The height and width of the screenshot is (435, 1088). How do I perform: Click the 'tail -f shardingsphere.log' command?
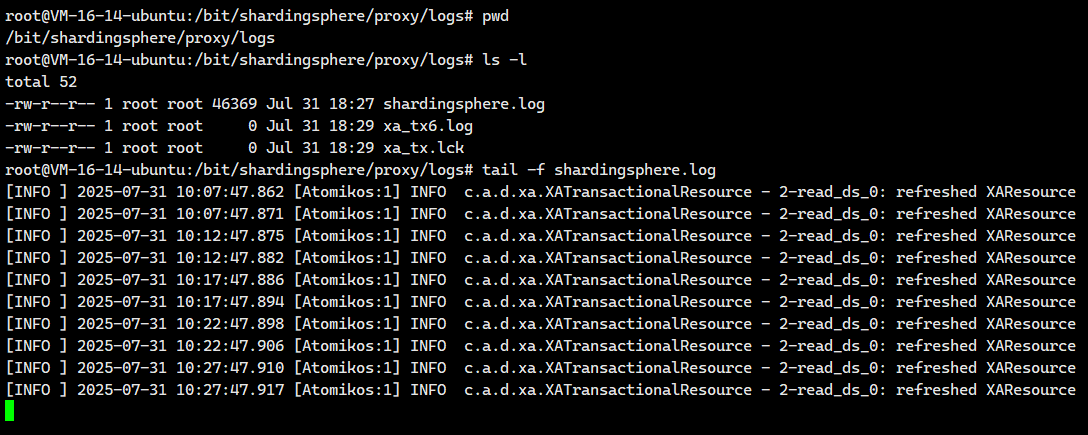[x=599, y=170]
